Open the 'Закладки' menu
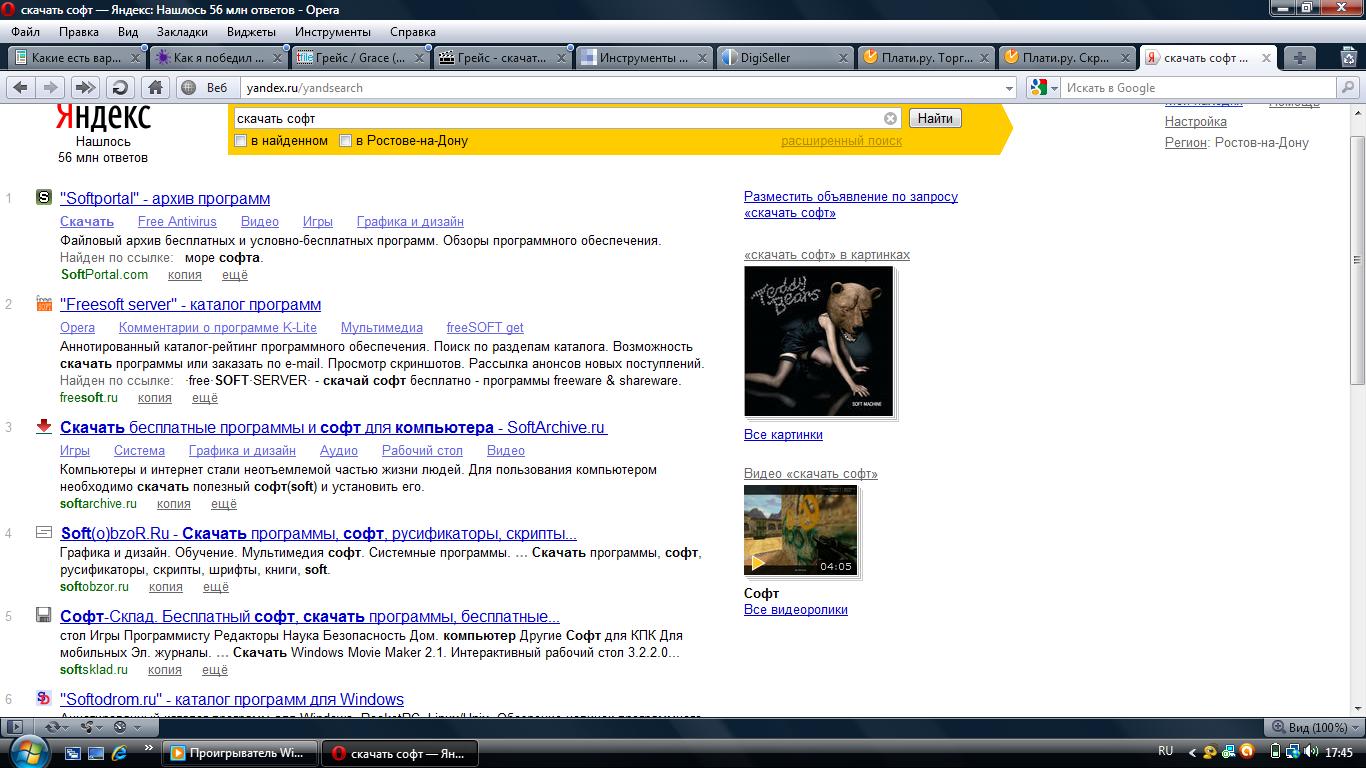Viewport: 1366px width, 768px height. [182, 32]
